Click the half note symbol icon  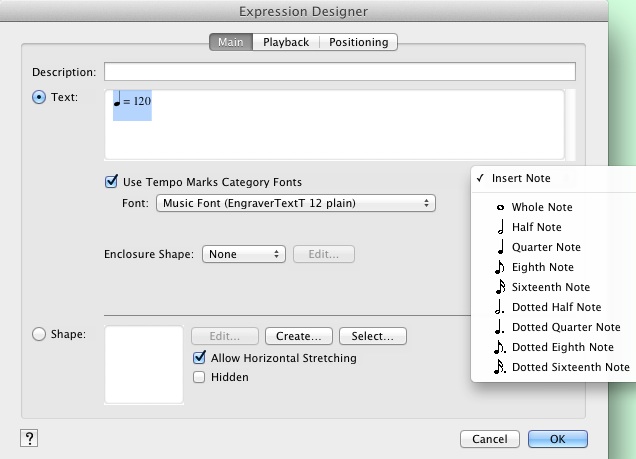498,226
